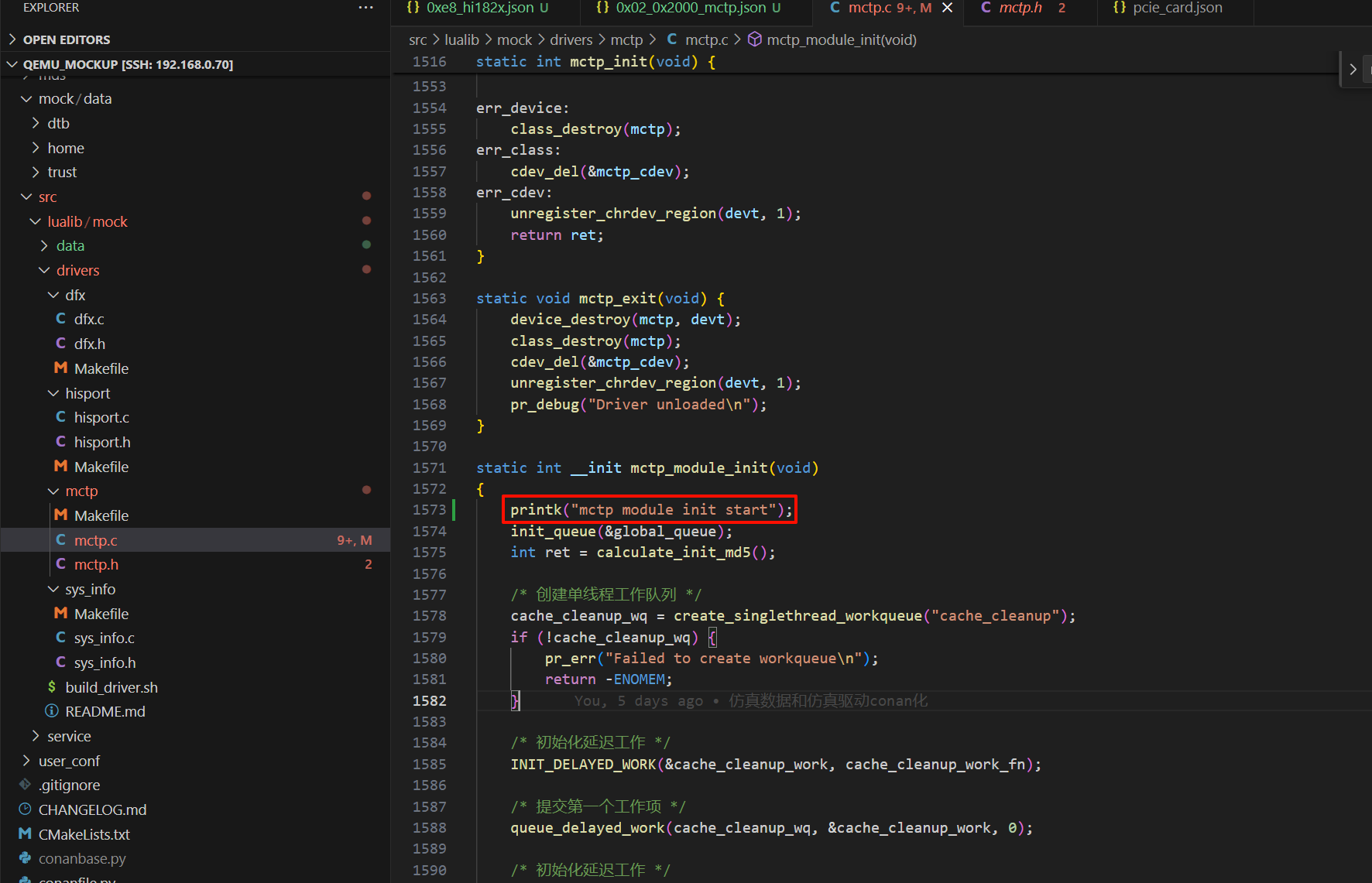
Task: Click the drivers breadcrumb segment
Action: (571, 39)
